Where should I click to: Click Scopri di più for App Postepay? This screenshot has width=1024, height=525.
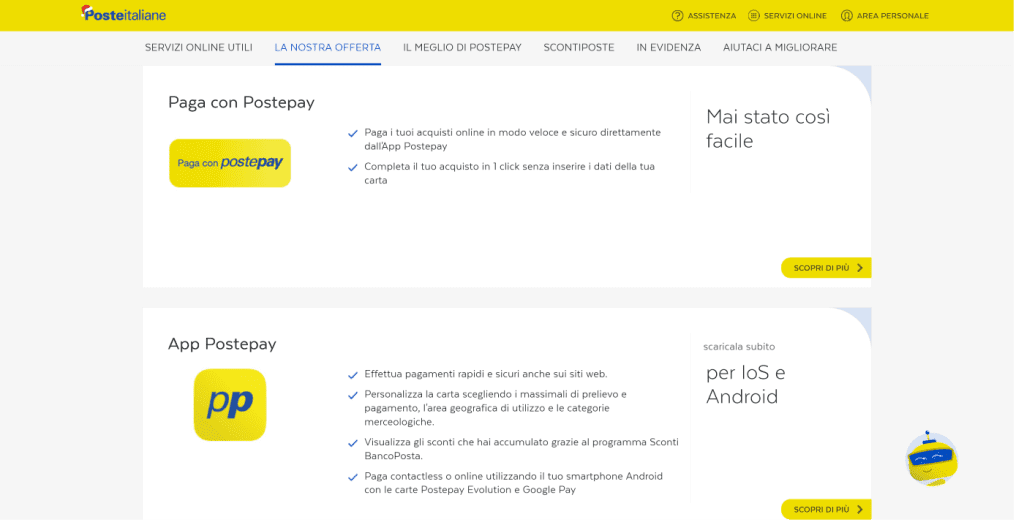tap(826, 509)
